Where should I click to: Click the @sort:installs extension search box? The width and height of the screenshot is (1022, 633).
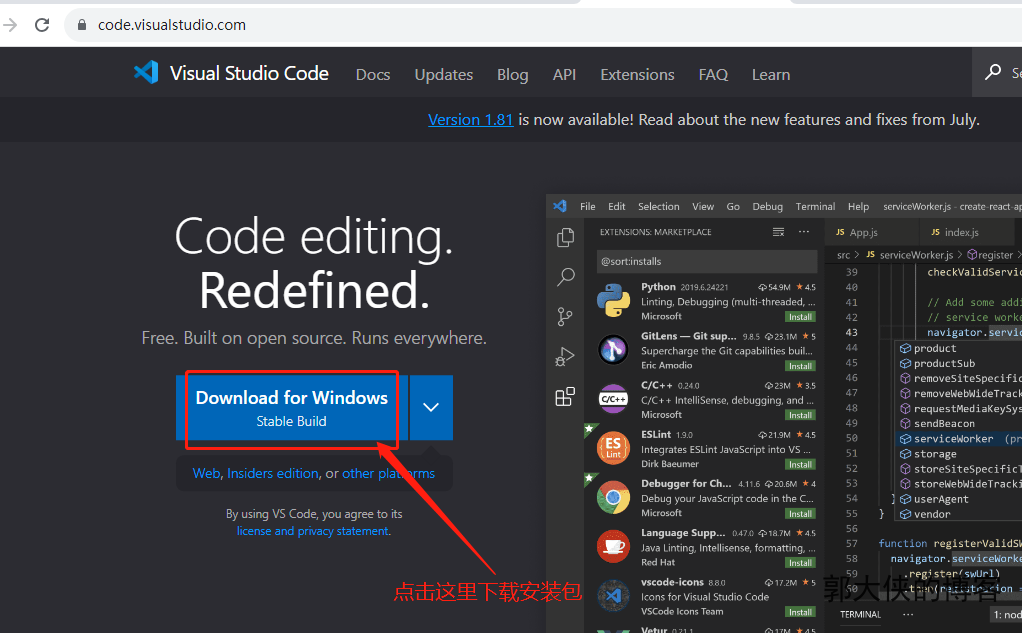click(x=707, y=261)
